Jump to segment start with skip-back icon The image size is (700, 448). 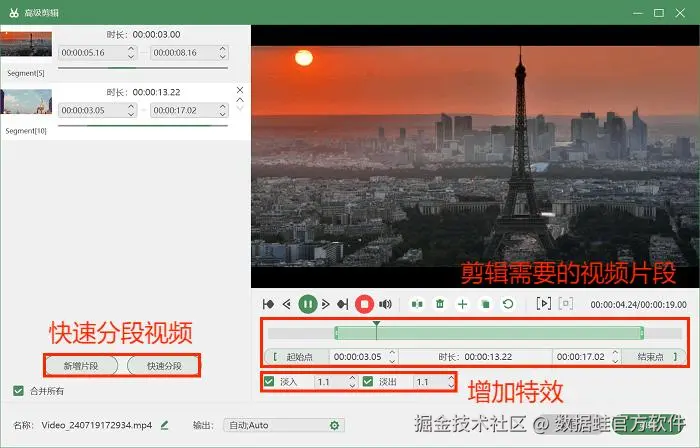pos(268,304)
